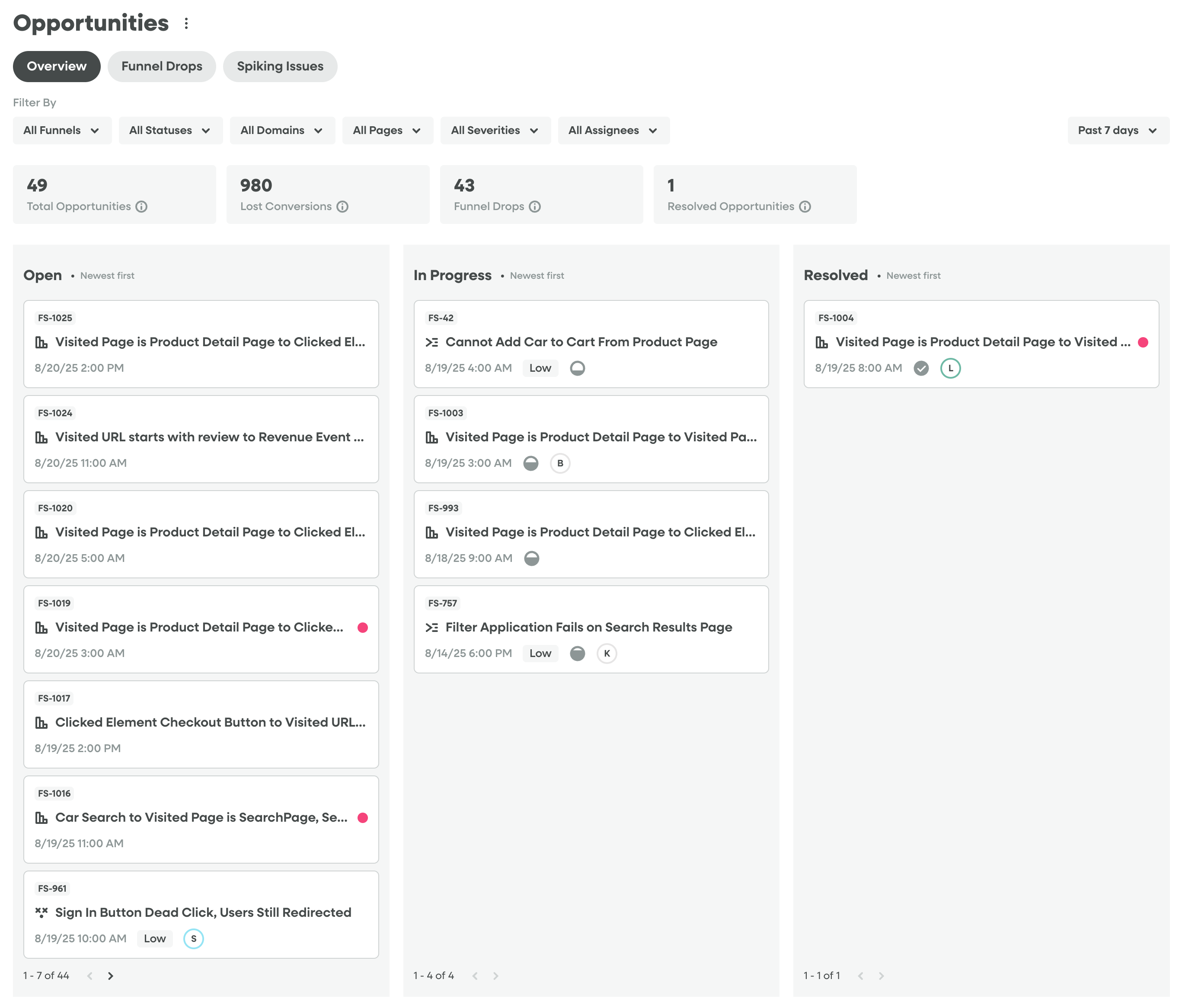Click info icon beside Funnel Drops
Screen dimensions: 1182x1008
click(x=534, y=207)
